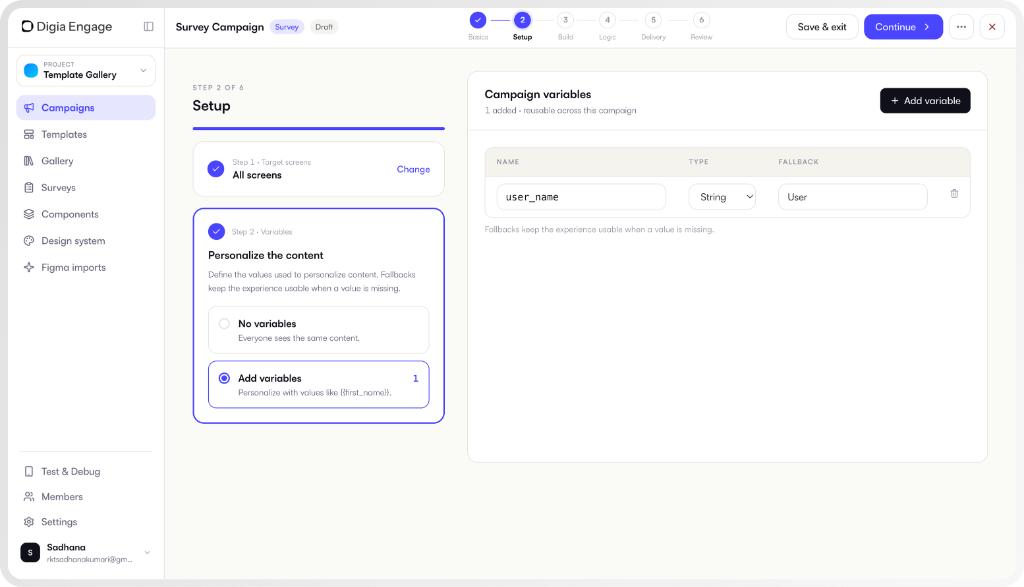1024x587 pixels.
Task: Close the campaign editor with X
Action: click(x=992, y=27)
